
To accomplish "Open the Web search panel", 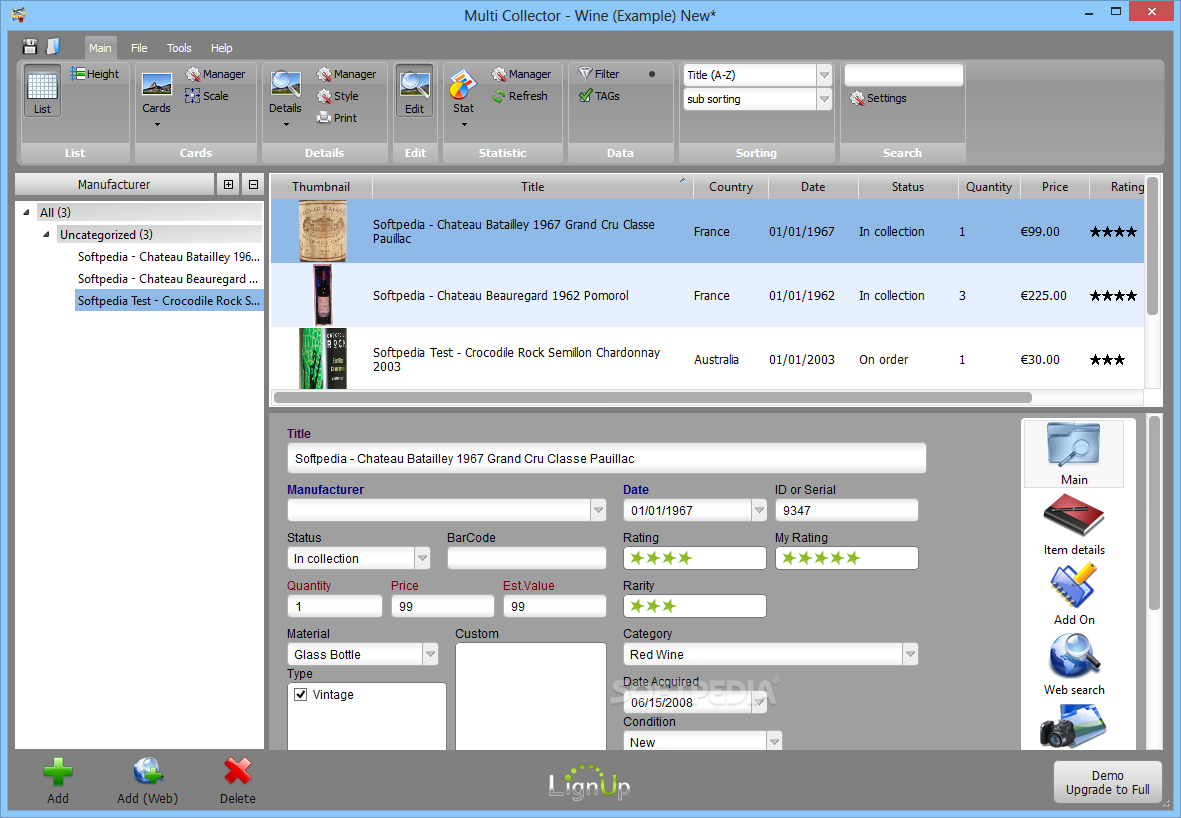I will (x=1073, y=664).
